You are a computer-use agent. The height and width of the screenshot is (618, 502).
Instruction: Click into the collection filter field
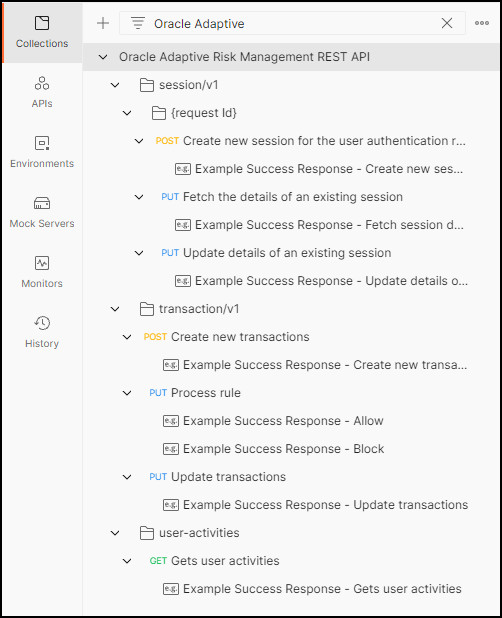click(292, 23)
